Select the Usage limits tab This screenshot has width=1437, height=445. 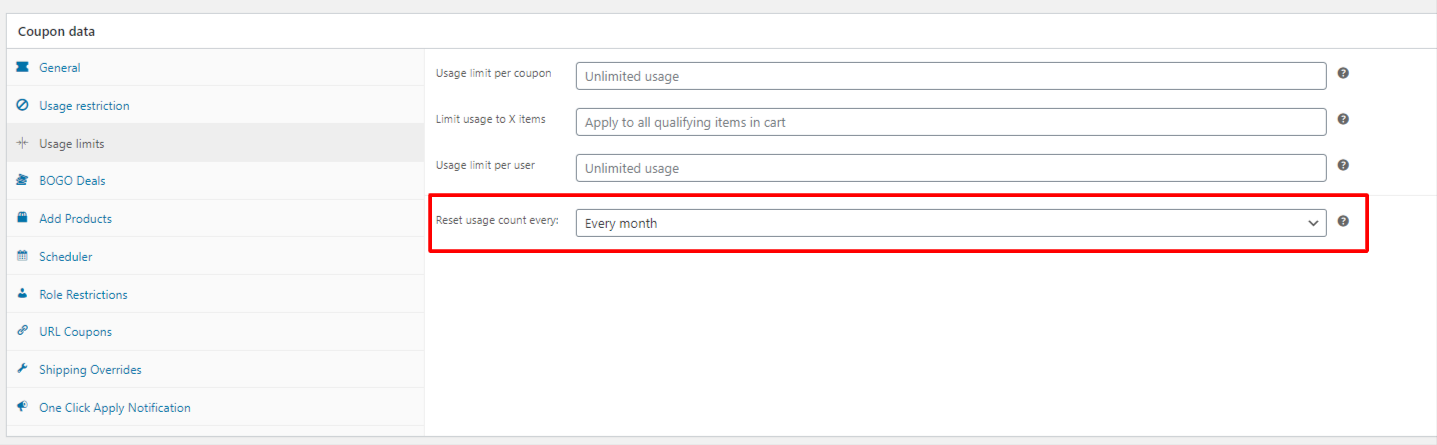pos(216,143)
